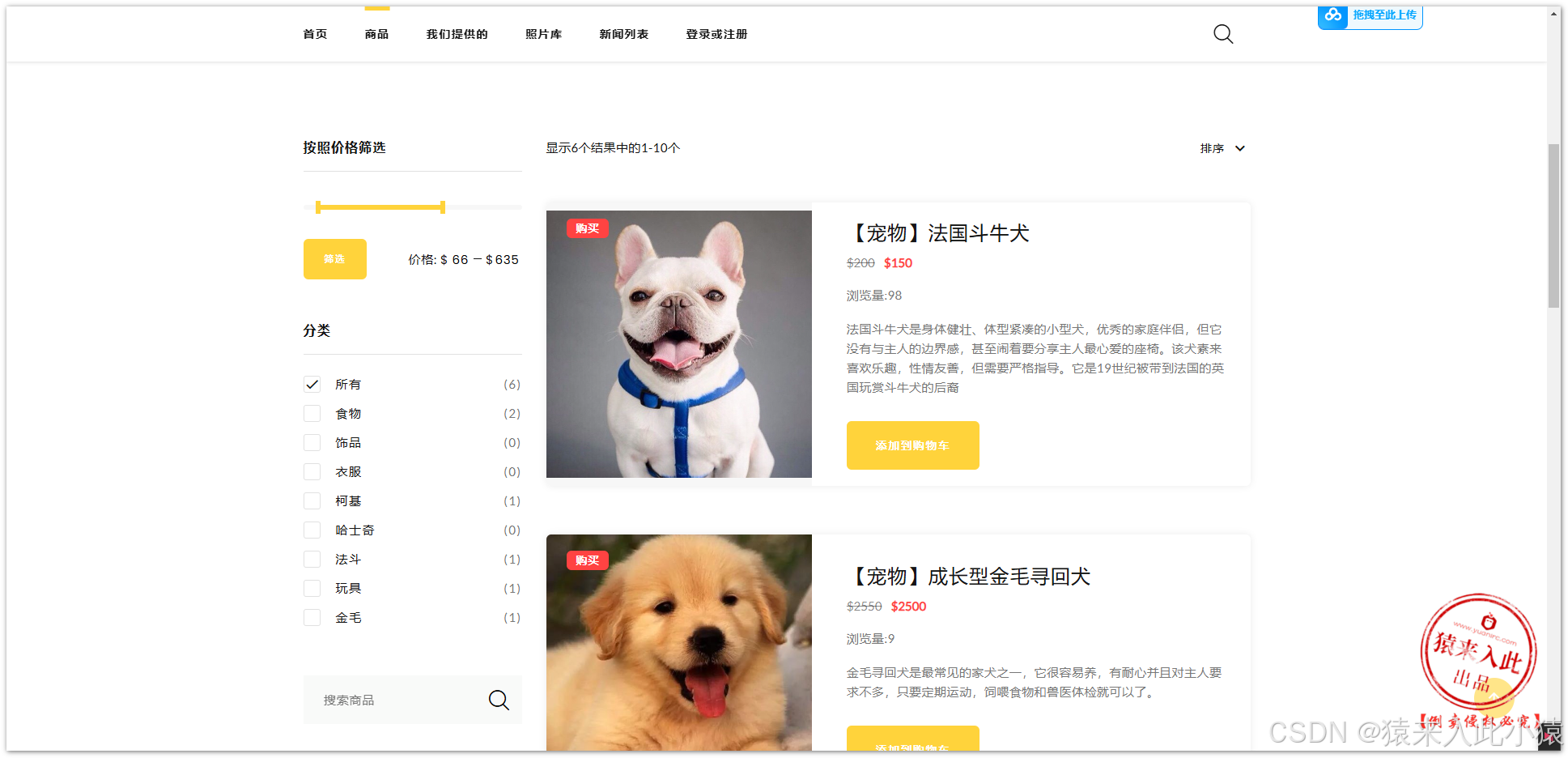Image resolution: width=1568 pixels, height=758 pixels.
Task: Uncheck the 所有 category checkbox
Action: click(312, 384)
